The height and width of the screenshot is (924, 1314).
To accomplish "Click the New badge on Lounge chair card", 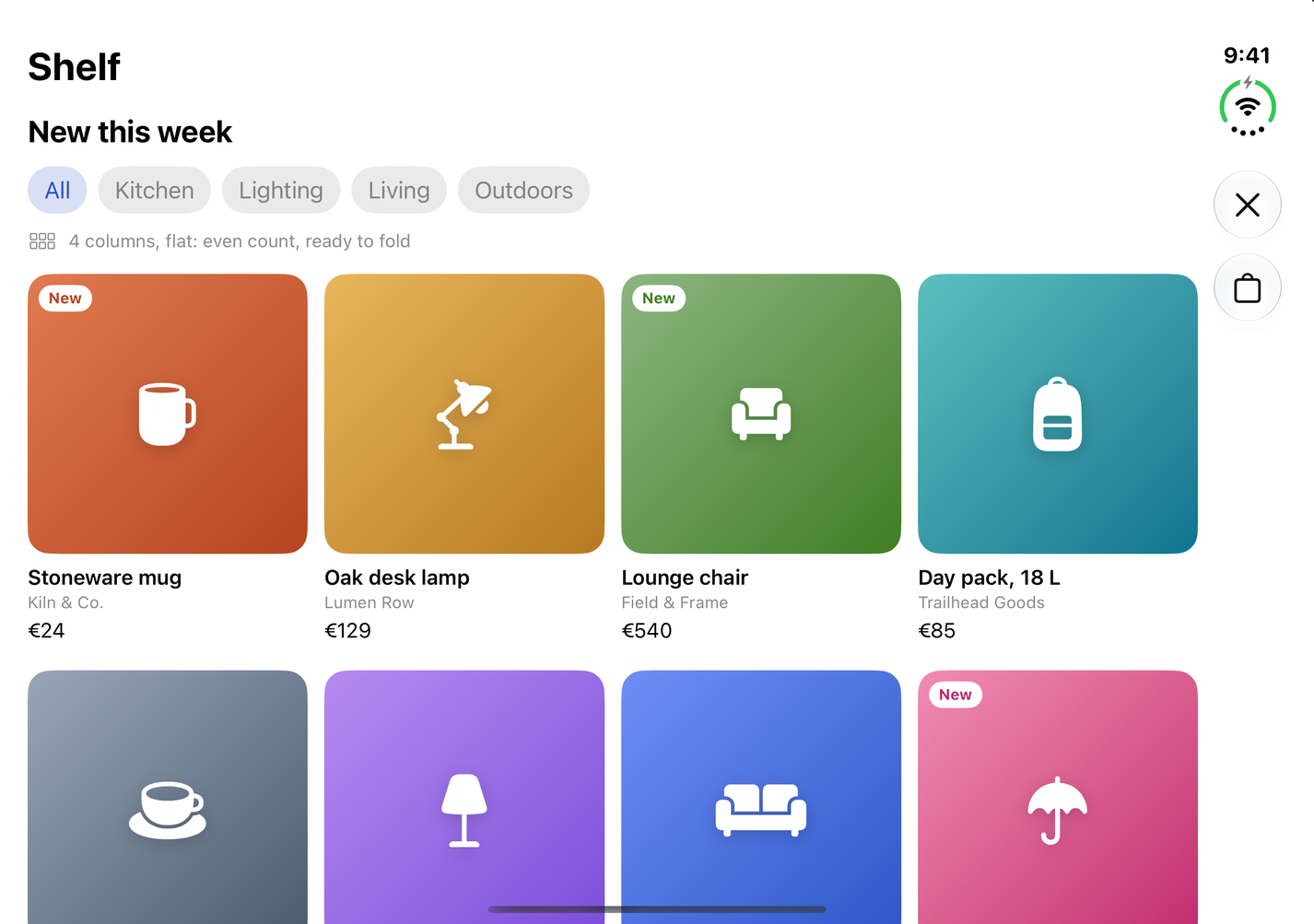I will pyautogui.click(x=659, y=298).
